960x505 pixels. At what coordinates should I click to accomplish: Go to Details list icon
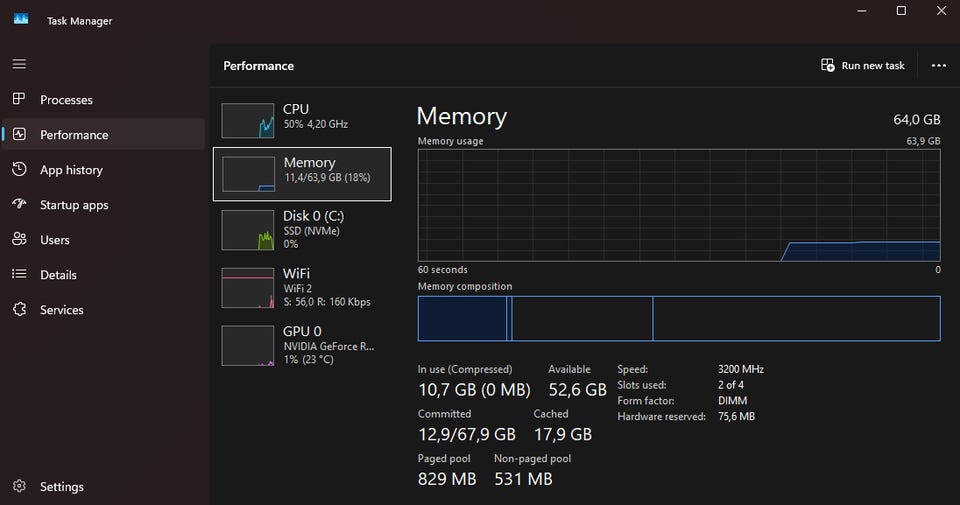[19, 275]
